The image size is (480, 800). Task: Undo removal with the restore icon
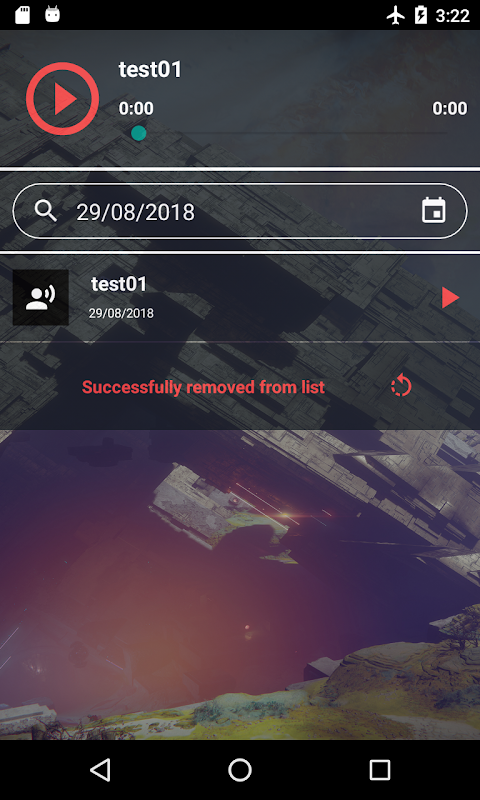coord(401,386)
